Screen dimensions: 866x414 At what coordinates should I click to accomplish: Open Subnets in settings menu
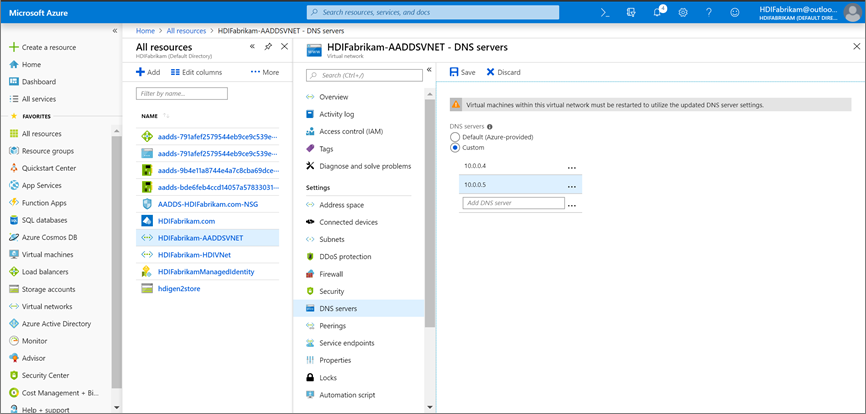coord(332,239)
